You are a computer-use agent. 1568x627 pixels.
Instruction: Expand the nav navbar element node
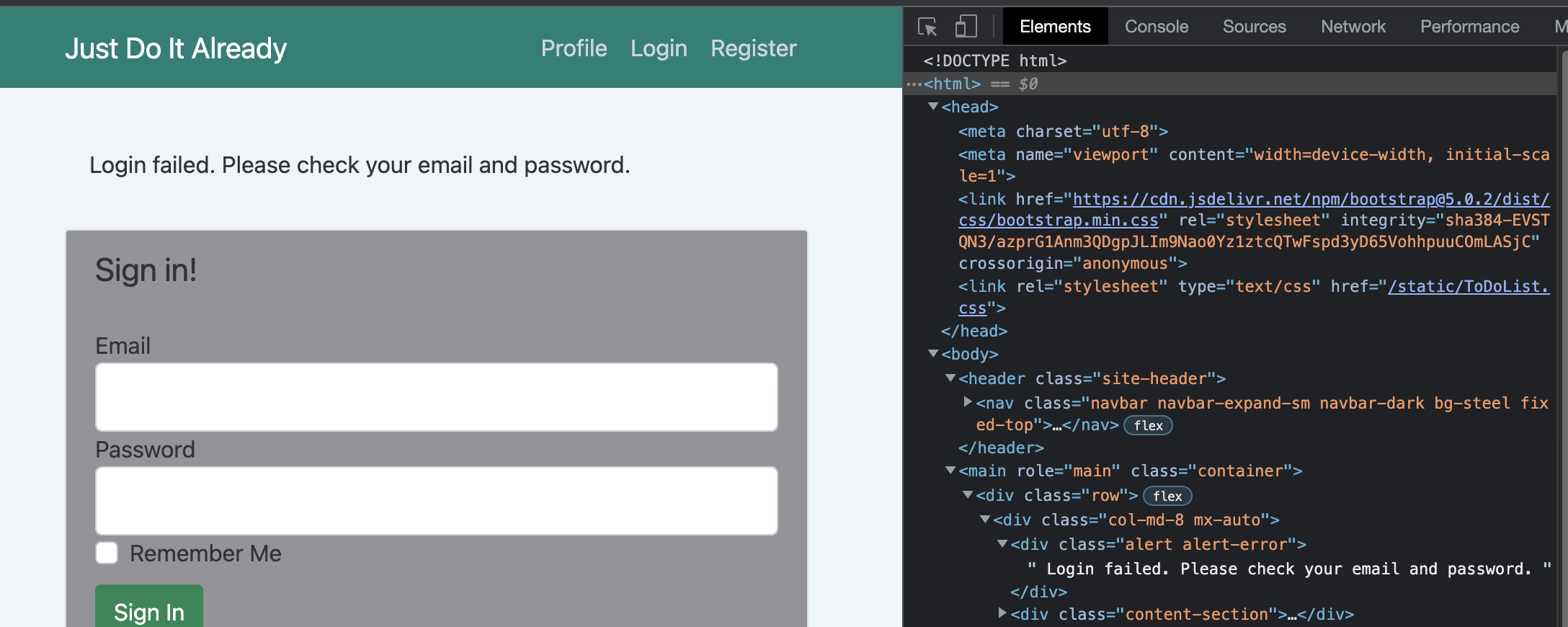(968, 402)
